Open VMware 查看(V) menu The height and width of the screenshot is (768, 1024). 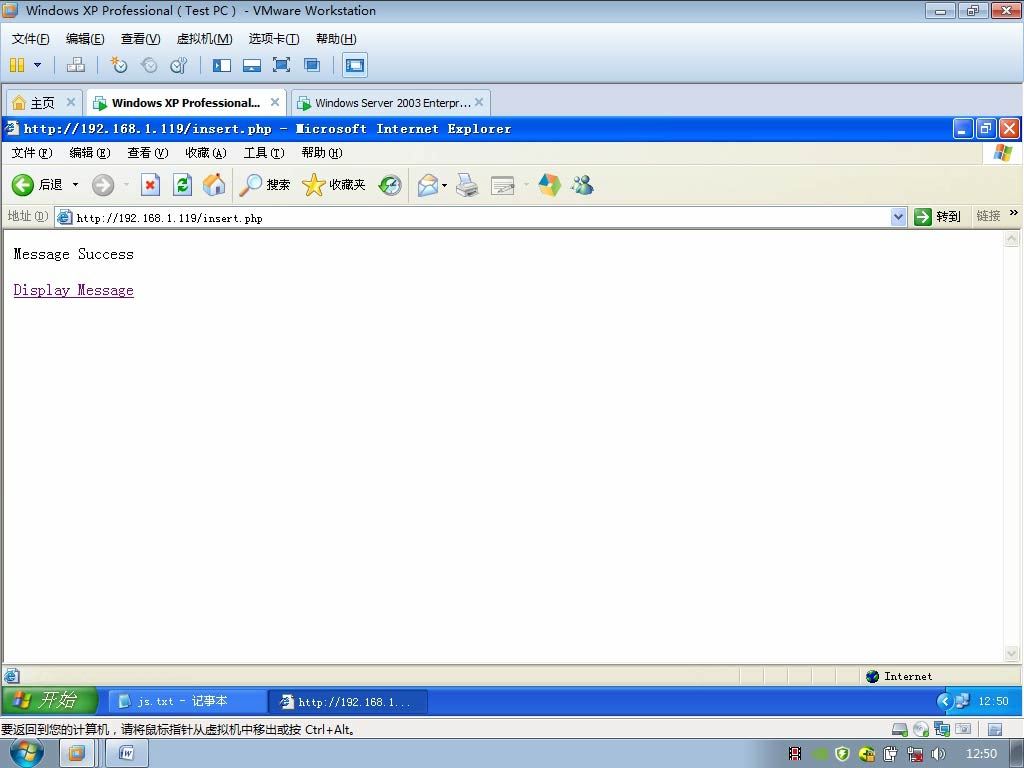[x=140, y=39]
